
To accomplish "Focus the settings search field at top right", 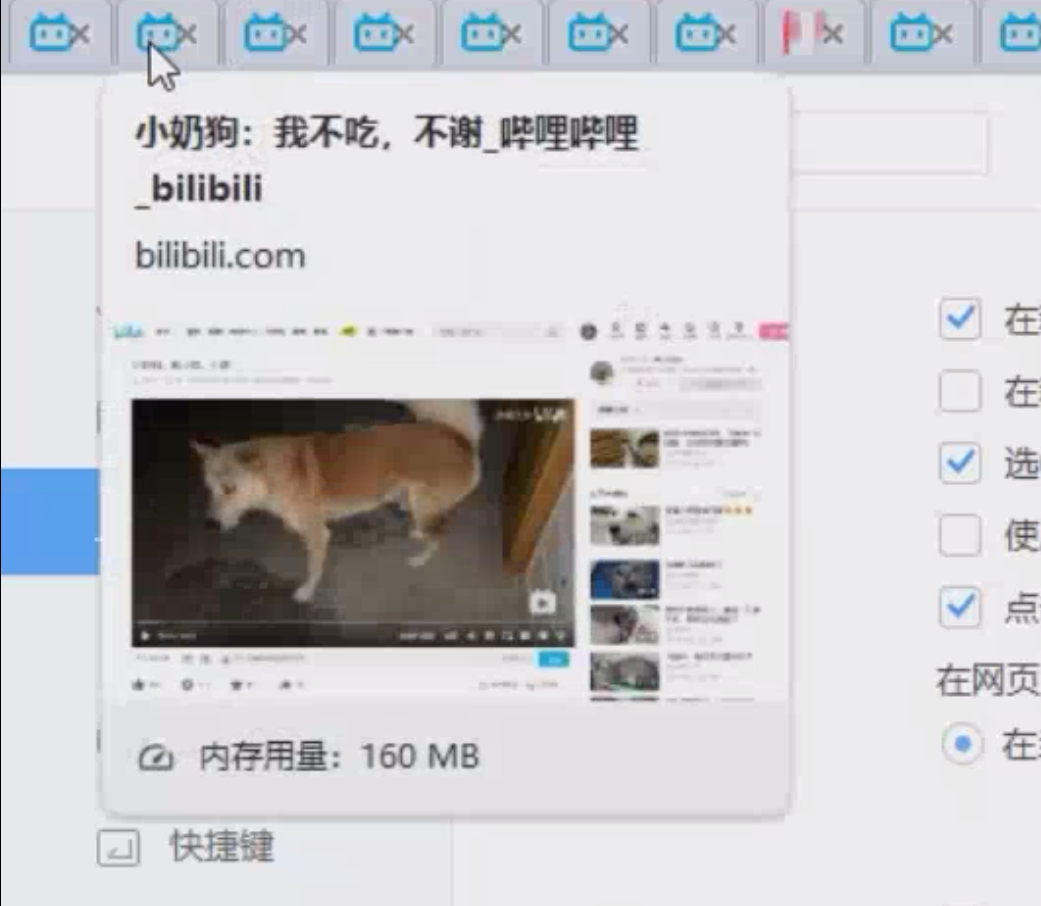I will point(890,144).
